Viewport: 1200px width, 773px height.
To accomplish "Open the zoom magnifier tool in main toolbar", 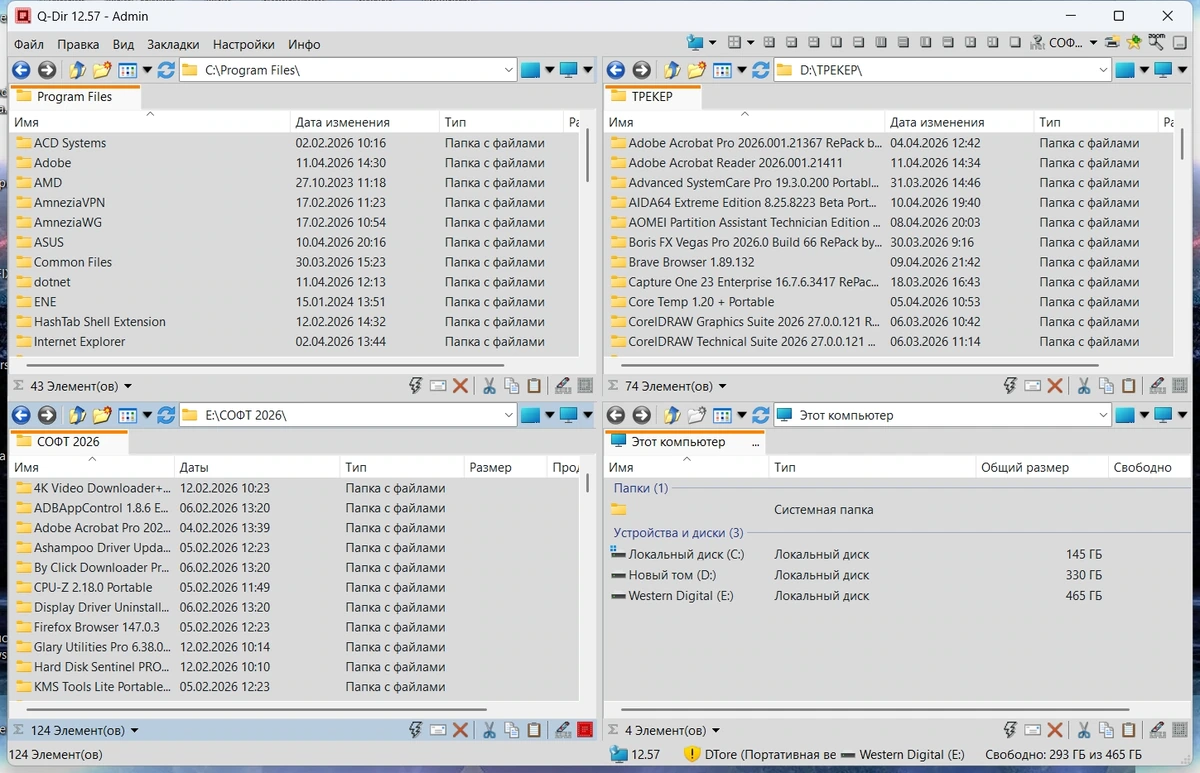I will click(x=1156, y=42).
